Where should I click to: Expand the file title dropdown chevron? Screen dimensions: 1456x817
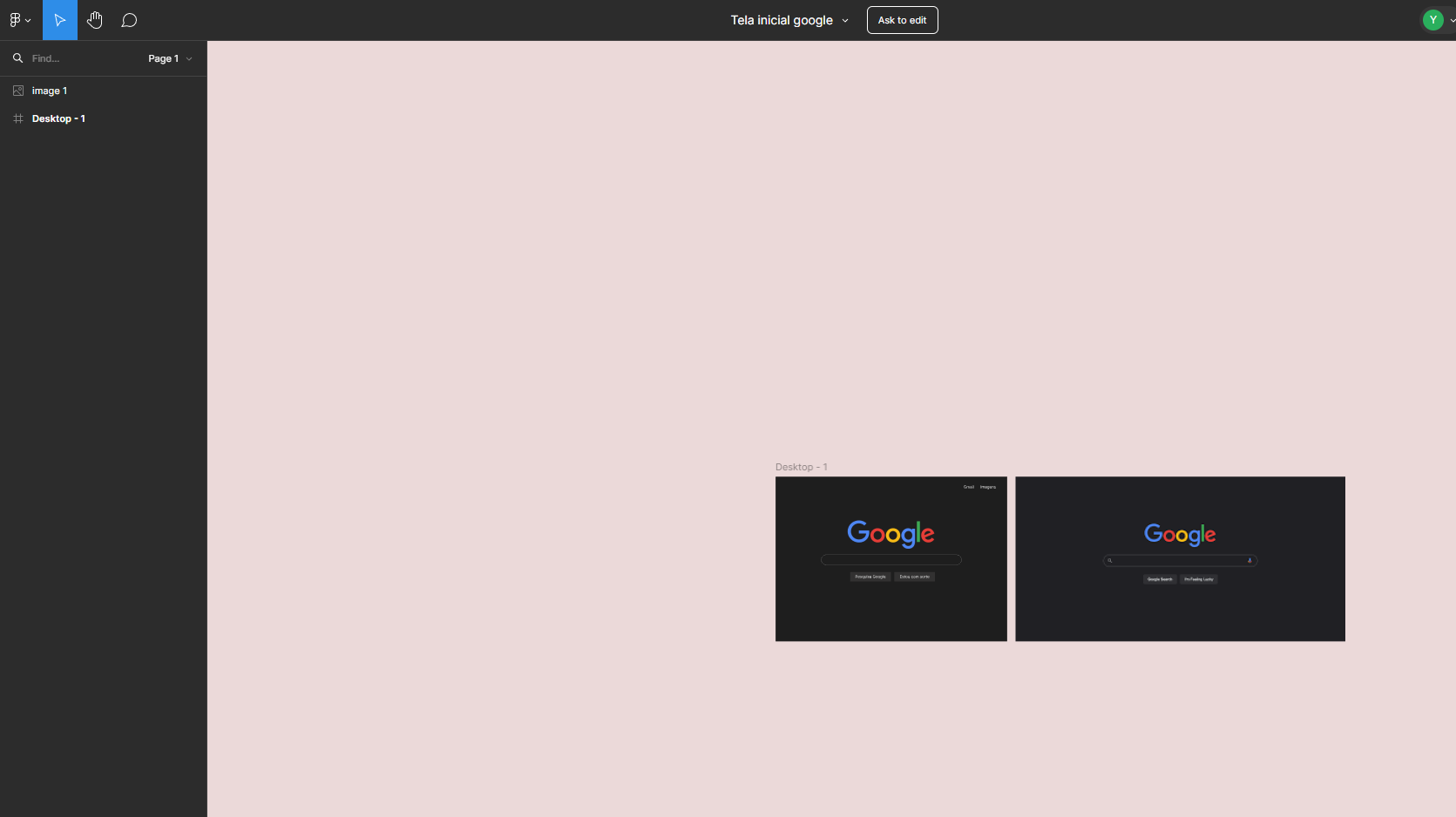click(x=845, y=21)
